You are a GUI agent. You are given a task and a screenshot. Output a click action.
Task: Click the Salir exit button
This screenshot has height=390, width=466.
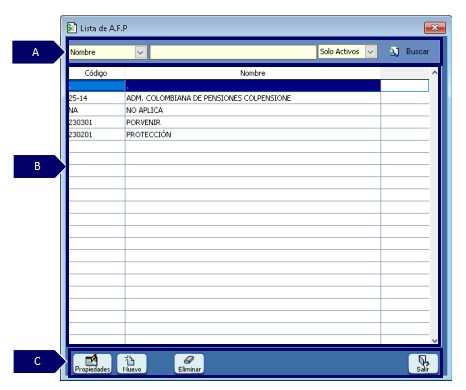pyautogui.click(x=423, y=364)
